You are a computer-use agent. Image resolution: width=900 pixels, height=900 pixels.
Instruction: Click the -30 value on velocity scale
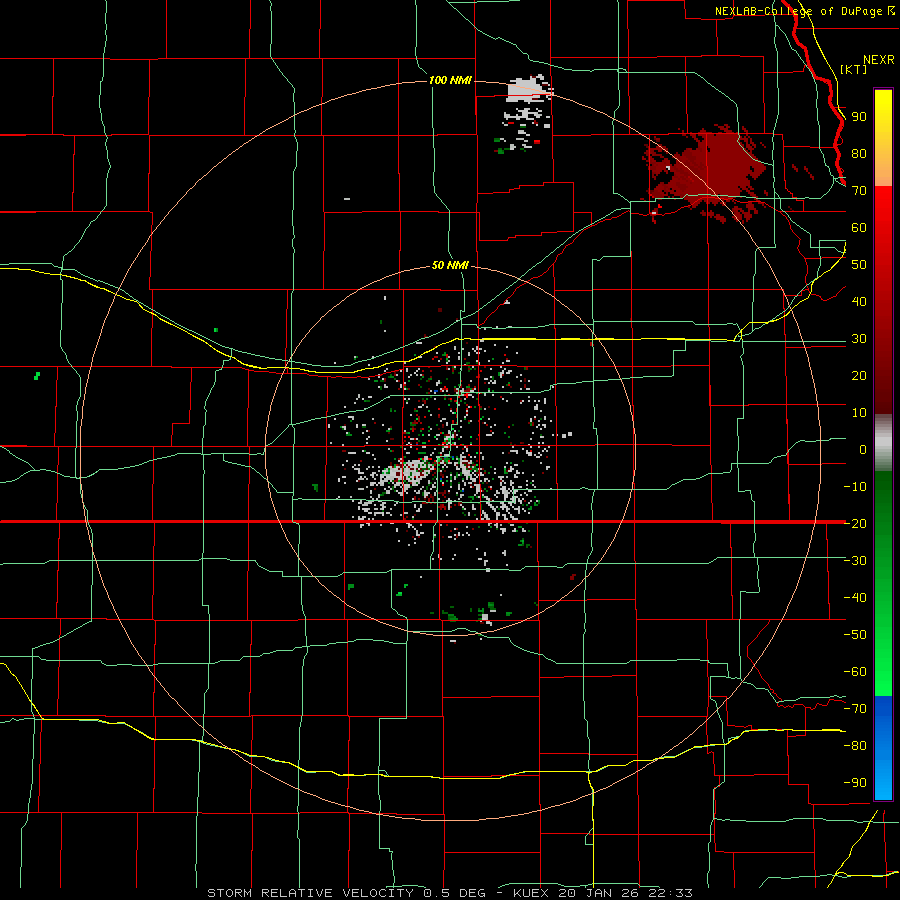pyautogui.click(x=855, y=561)
